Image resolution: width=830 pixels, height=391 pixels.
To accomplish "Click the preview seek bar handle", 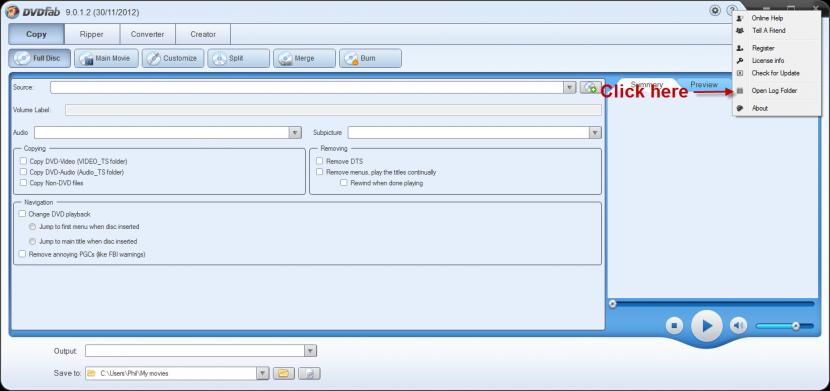I will point(612,304).
